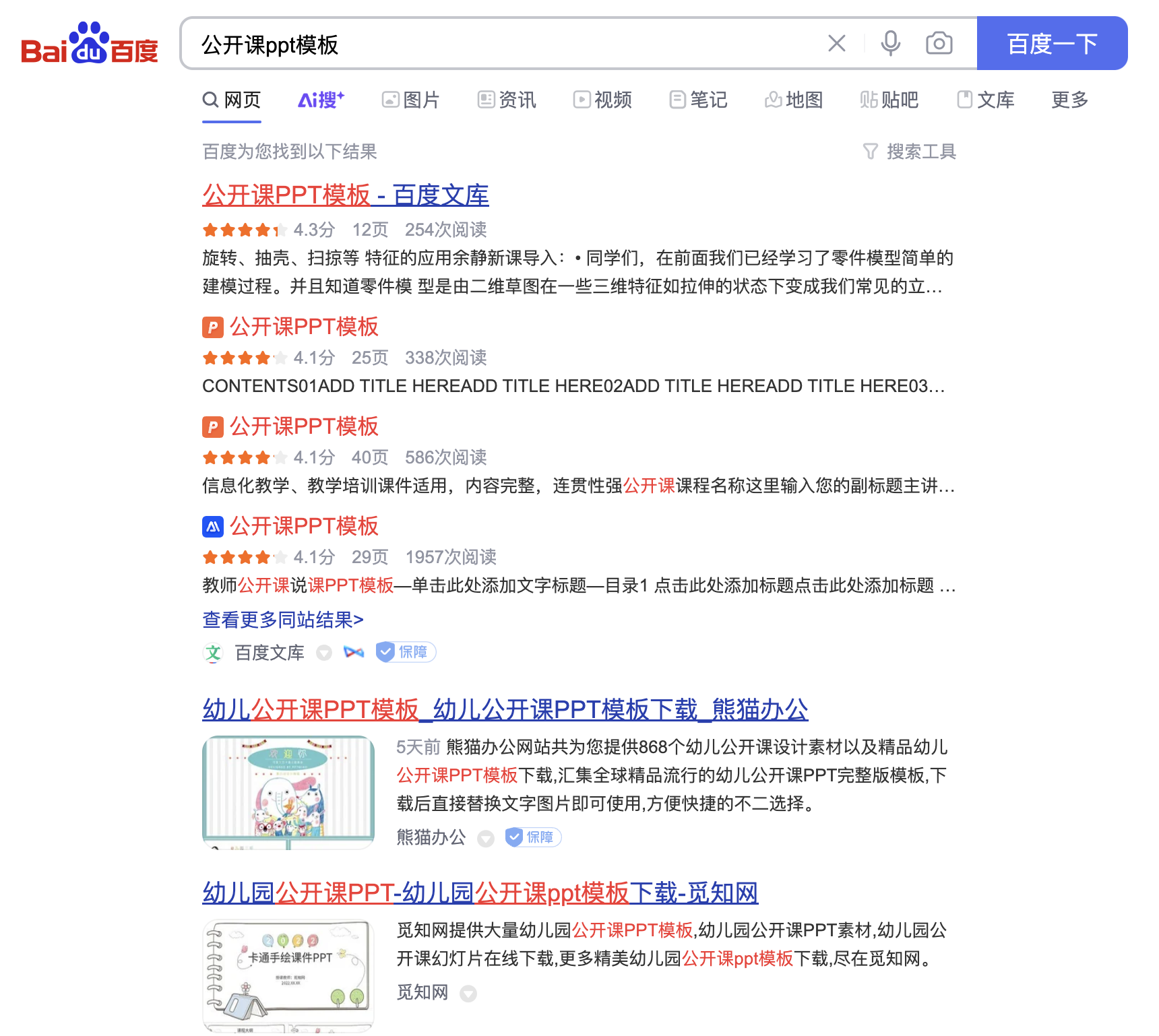
Task: Click the 熊猫办公 result thumbnail
Action: pyautogui.click(x=288, y=792)
